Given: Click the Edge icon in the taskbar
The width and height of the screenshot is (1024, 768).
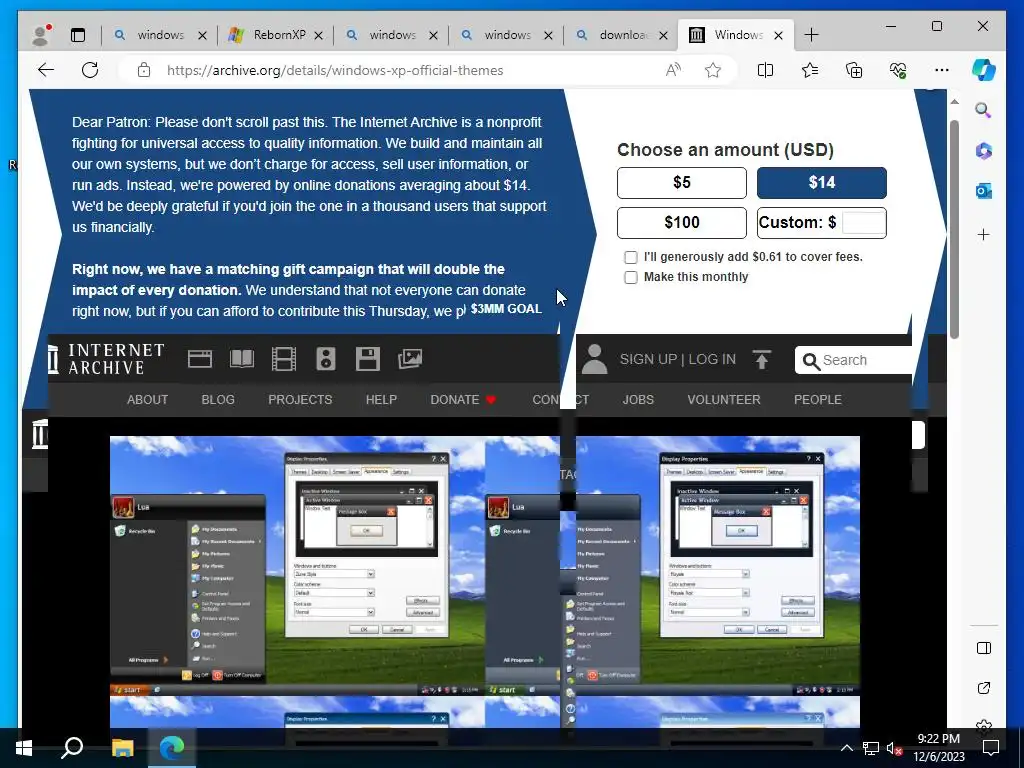Looking at the screenshot, I should coord(172,748).
